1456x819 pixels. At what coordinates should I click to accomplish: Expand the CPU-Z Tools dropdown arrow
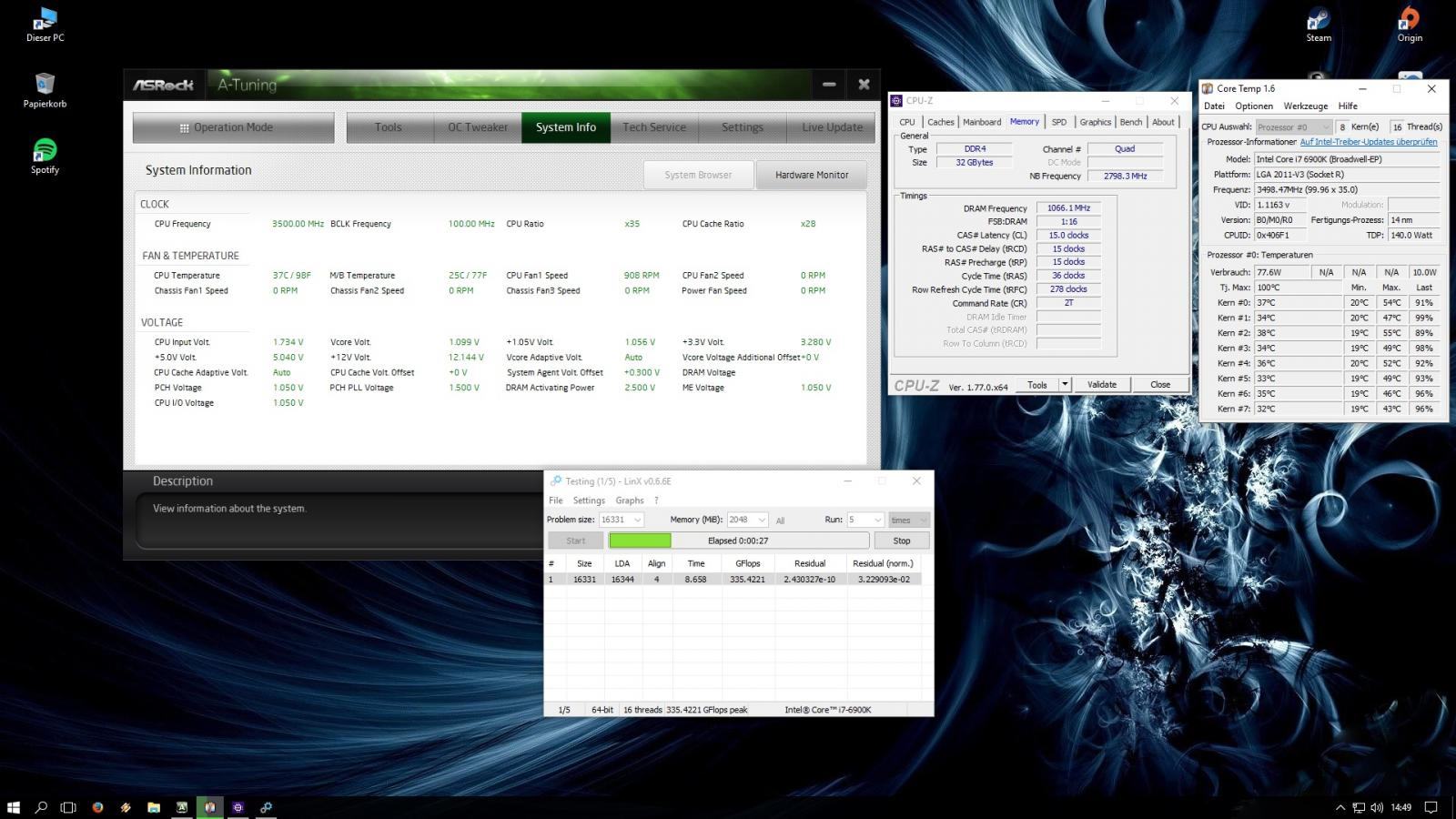point(1065,385)
